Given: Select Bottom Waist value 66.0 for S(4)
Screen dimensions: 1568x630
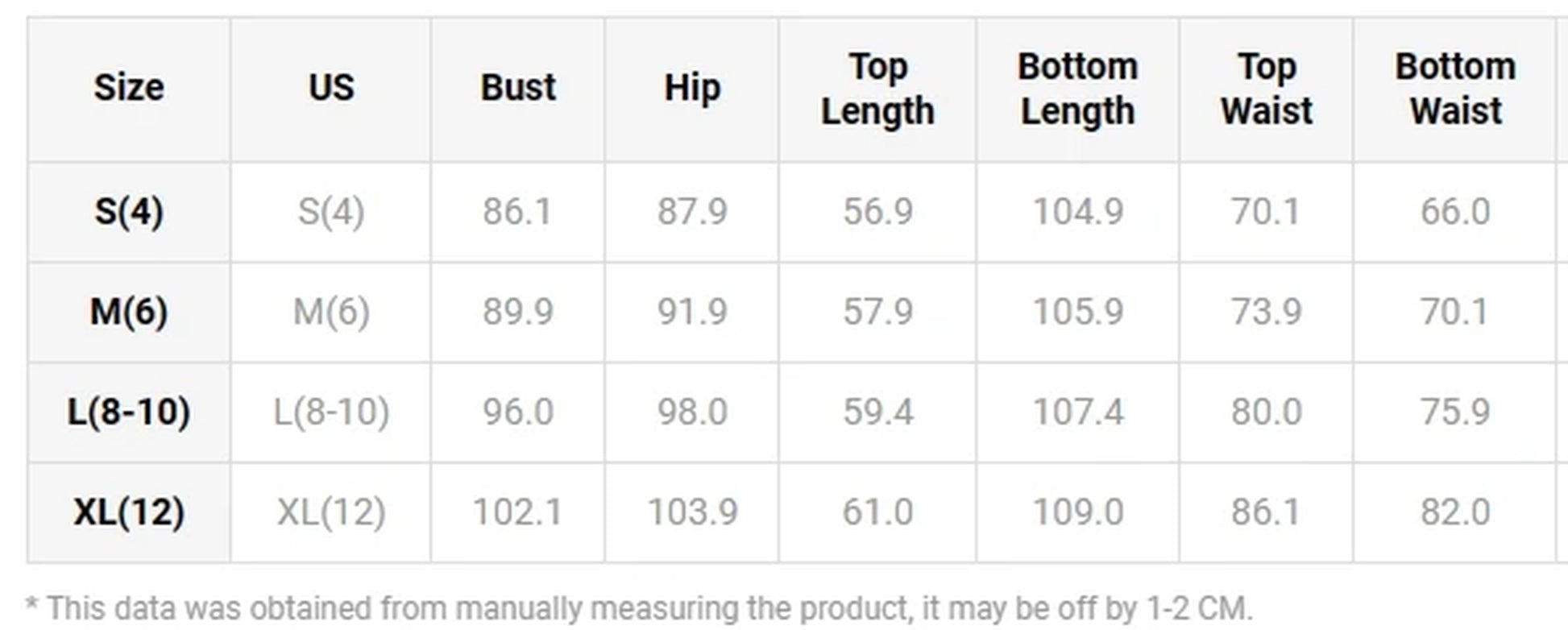Looking at the screenshot, I should (1455, 212).
